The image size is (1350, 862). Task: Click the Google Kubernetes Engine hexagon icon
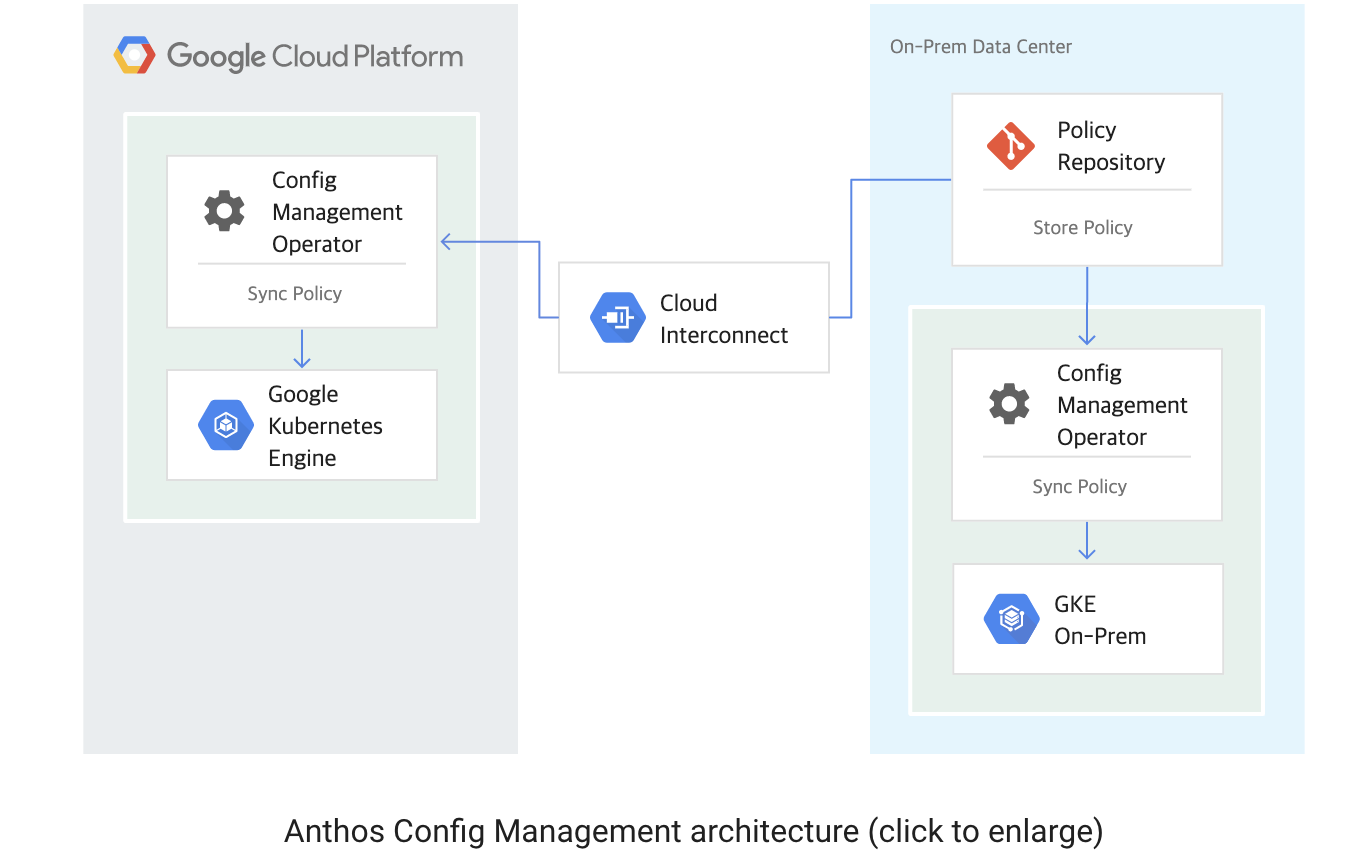pyautogui.click(x=225, y=425)
